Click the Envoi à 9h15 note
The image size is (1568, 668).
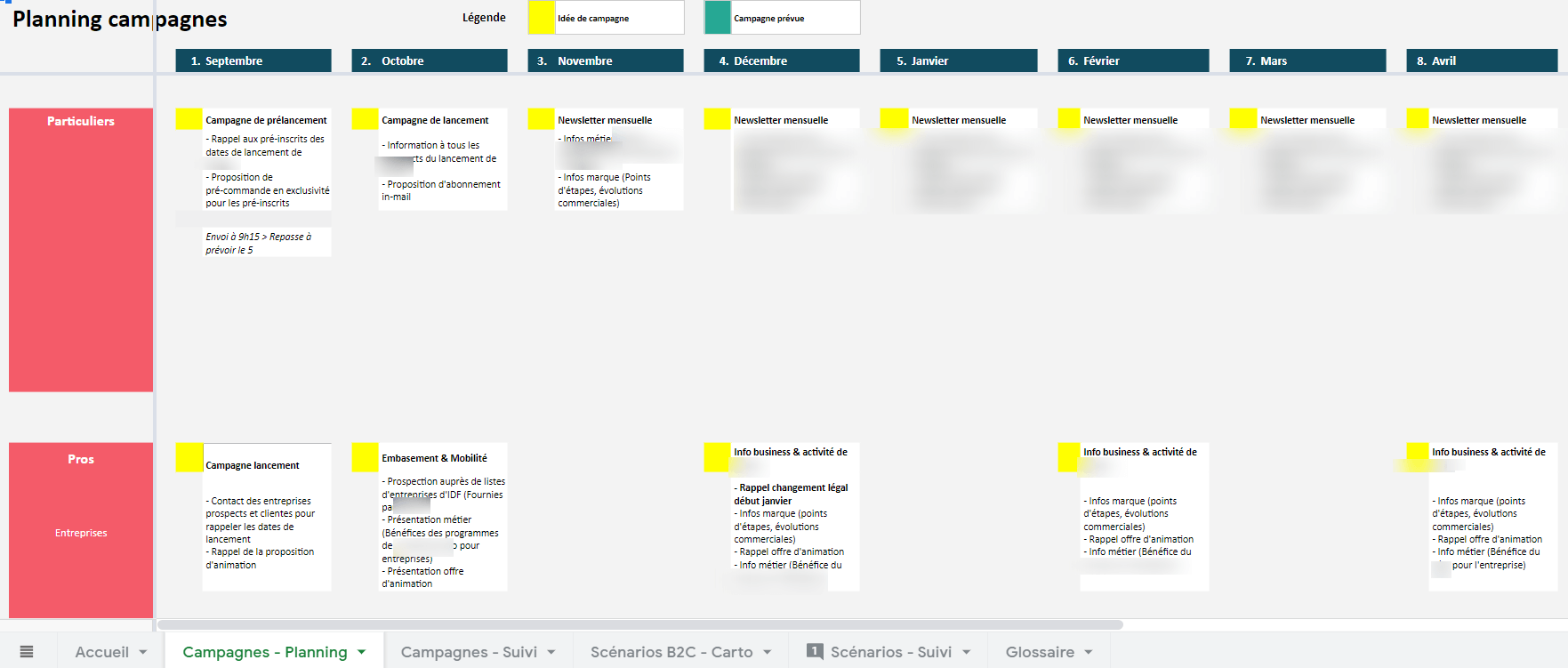tap(259, 243)
